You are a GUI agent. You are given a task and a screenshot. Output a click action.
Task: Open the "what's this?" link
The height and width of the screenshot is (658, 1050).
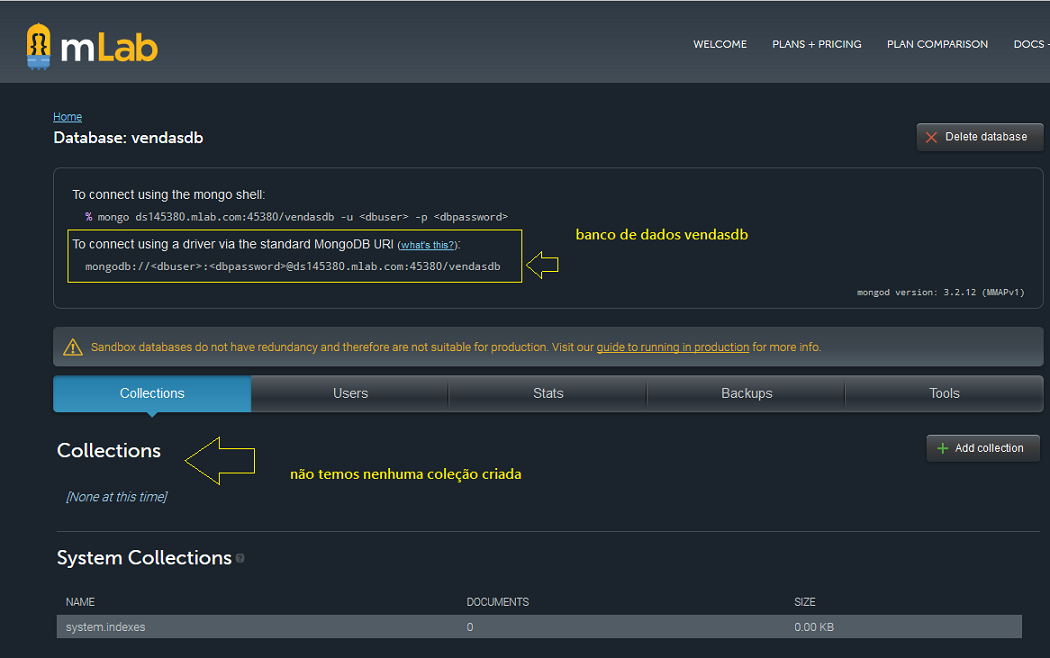coord(428,245)
